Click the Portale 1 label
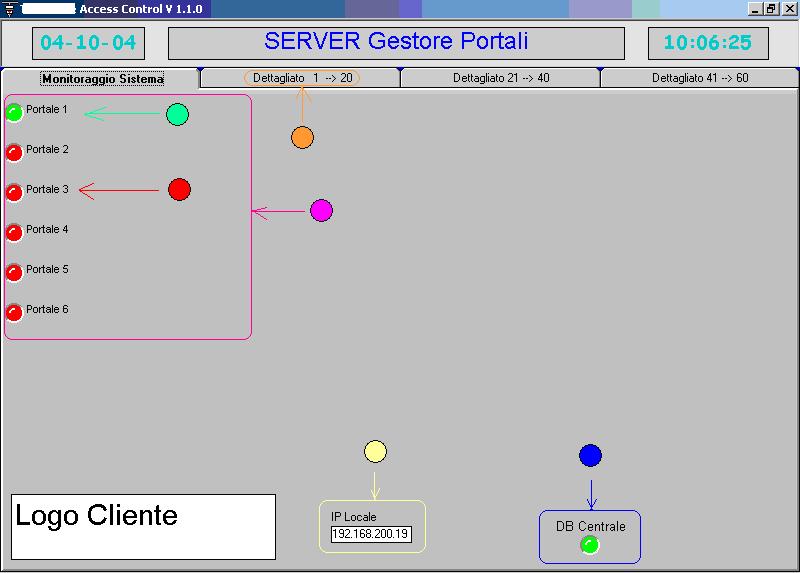 [x=47, y=109]
